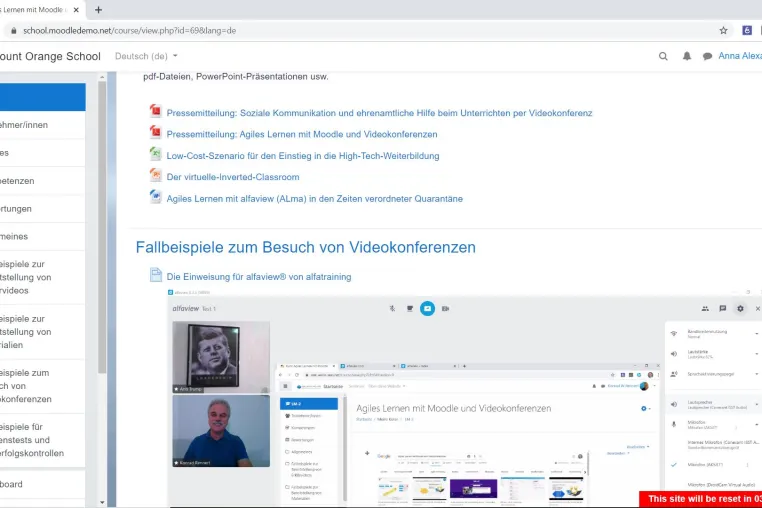Click the Fallbeispiele zum Besuch von Videokonferenzen heading
762x508 pixels.
pos(305,247)
